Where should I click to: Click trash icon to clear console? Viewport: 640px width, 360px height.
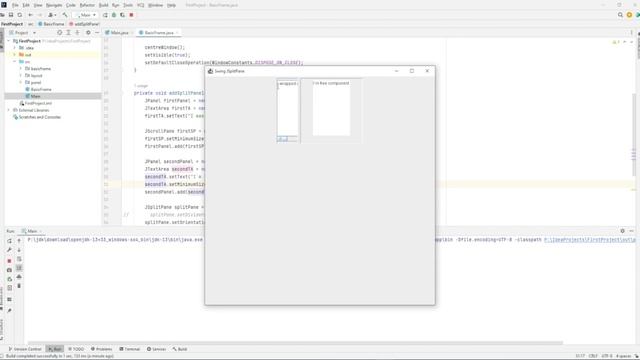[19, 286]
